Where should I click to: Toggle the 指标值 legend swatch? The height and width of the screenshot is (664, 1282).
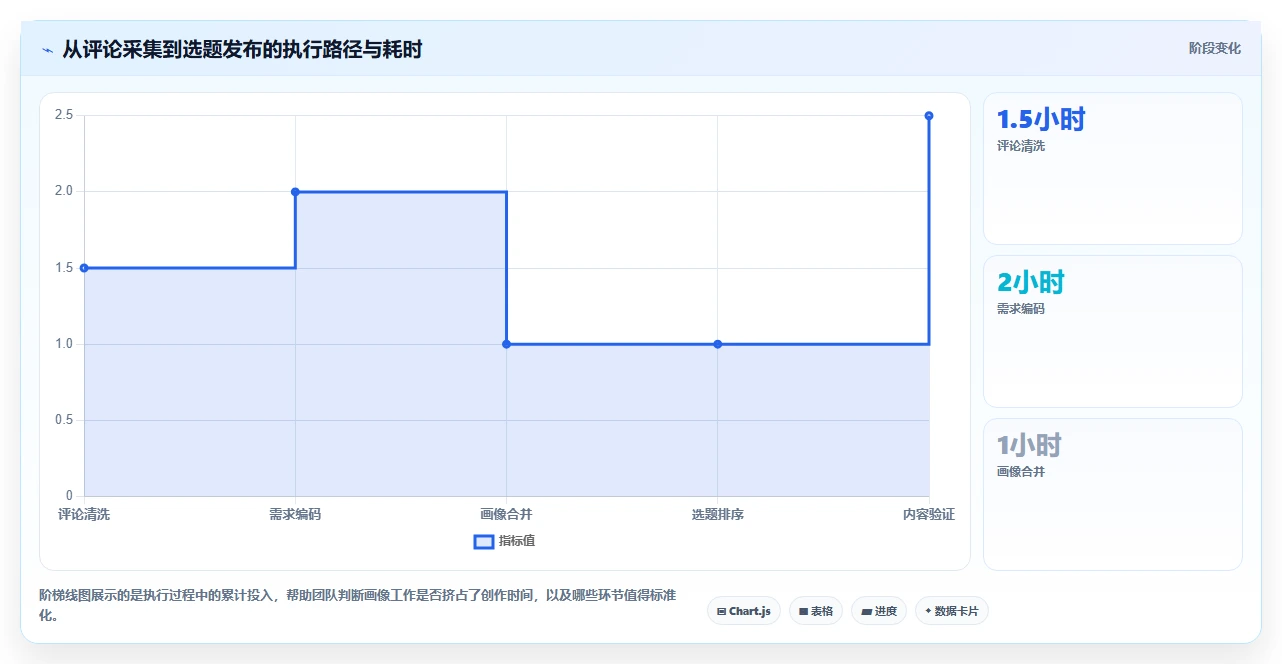[483, 541]
